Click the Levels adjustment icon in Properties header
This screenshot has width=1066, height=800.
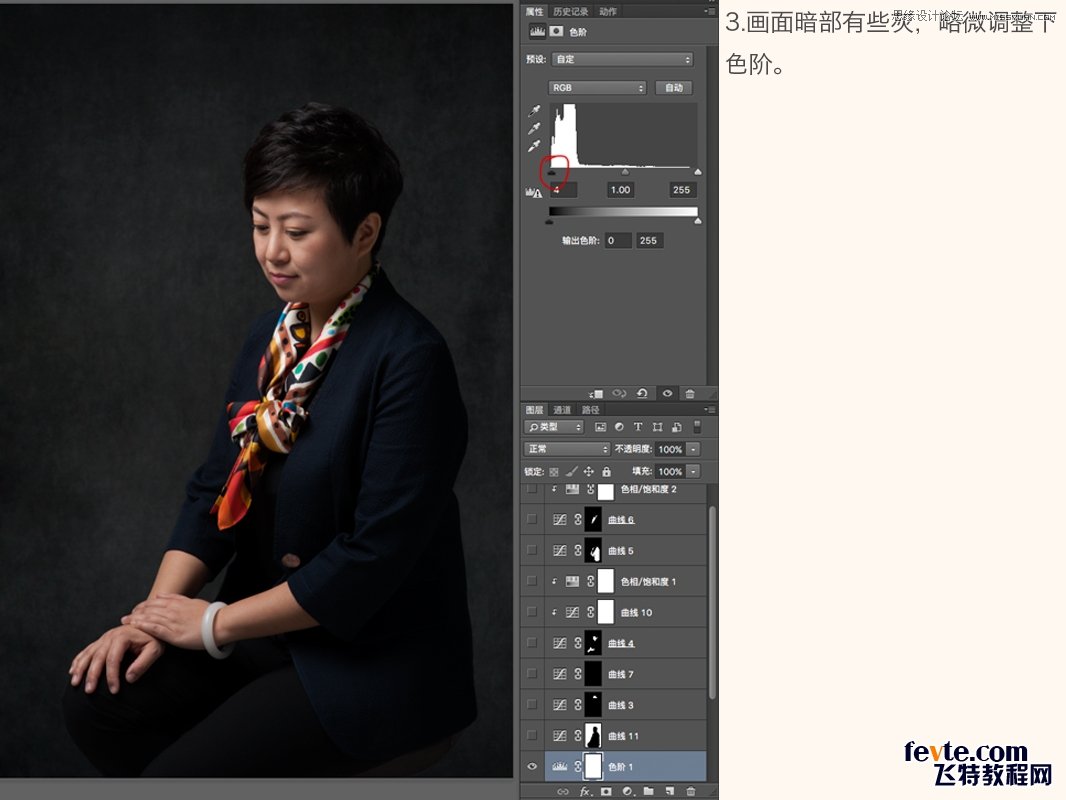click(537, 31)
